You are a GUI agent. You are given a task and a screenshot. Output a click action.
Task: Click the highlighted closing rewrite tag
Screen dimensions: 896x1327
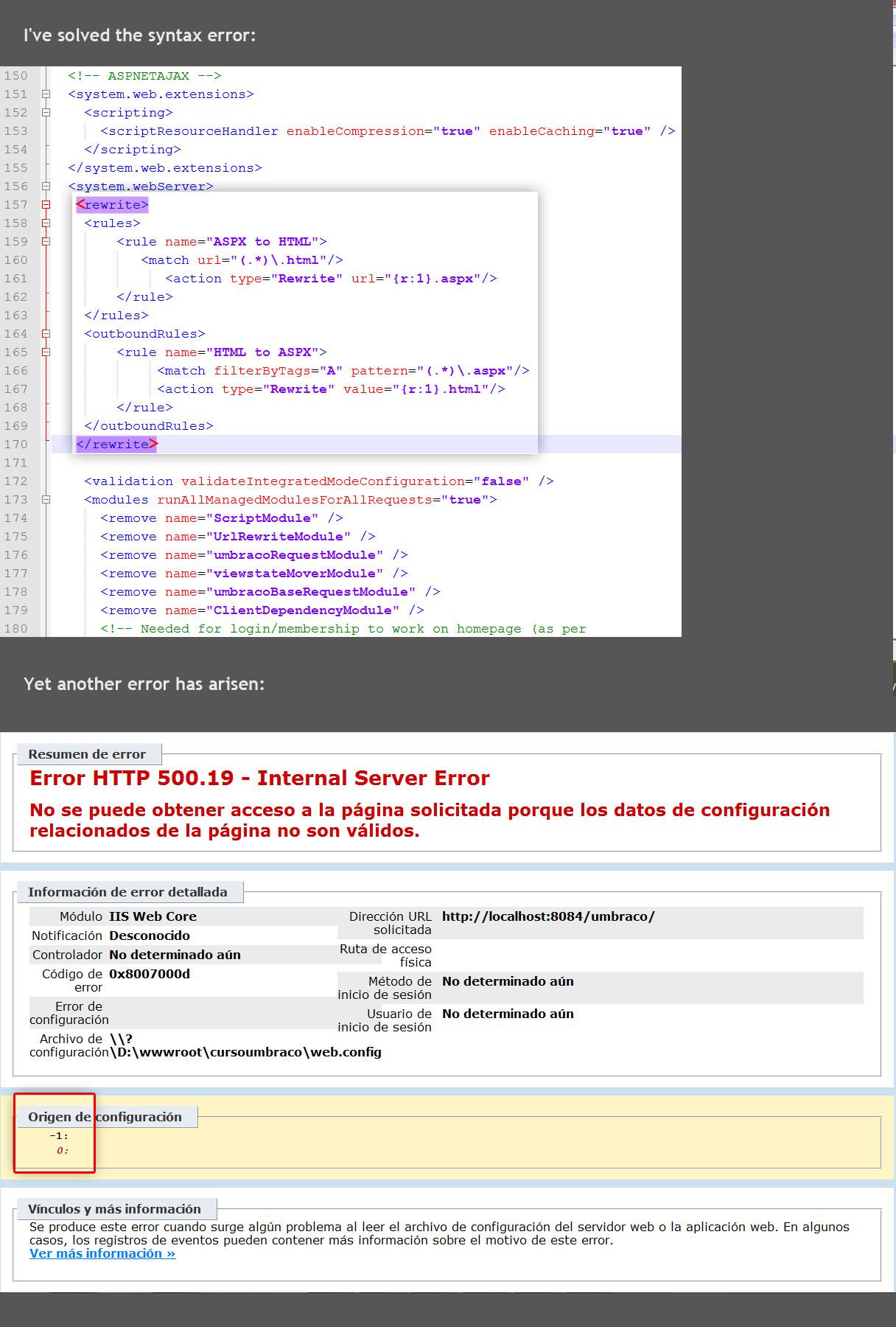[x=116, y=445]
